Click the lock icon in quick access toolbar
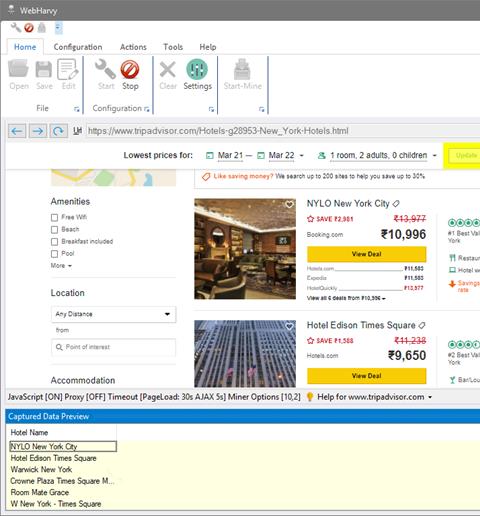The height and width of the screenshot is (516, 480). (x=42, y=28)
